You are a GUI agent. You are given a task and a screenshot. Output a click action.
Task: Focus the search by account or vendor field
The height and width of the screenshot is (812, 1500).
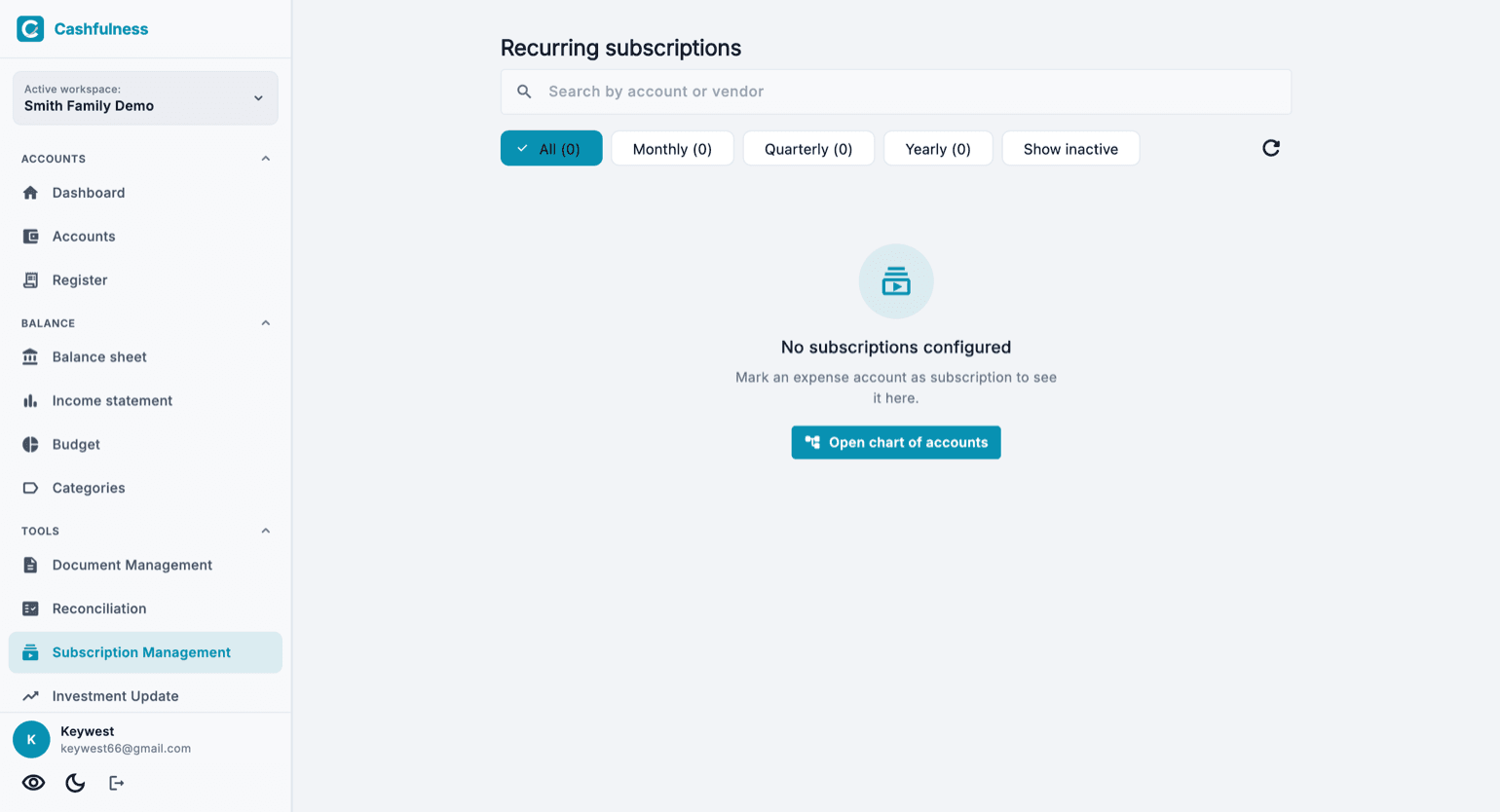coord(896,92)
